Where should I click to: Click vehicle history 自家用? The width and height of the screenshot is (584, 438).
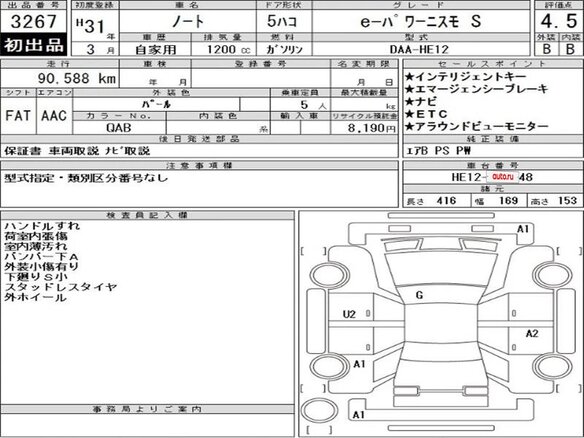(x=155, y=50)
